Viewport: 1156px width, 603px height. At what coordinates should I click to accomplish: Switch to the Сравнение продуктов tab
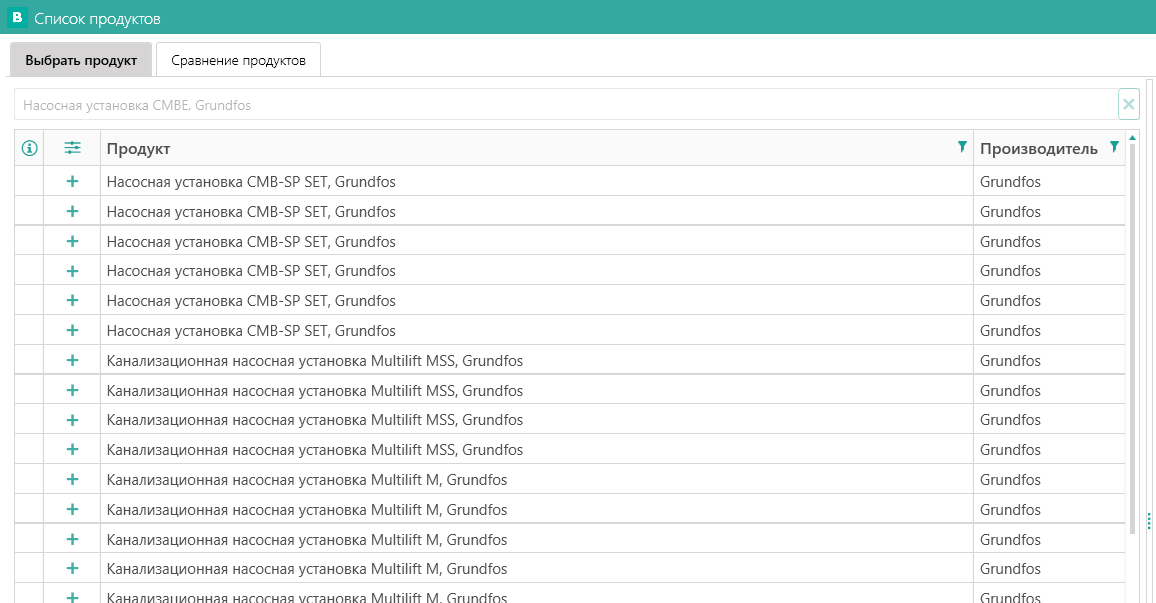click(238, 60)
